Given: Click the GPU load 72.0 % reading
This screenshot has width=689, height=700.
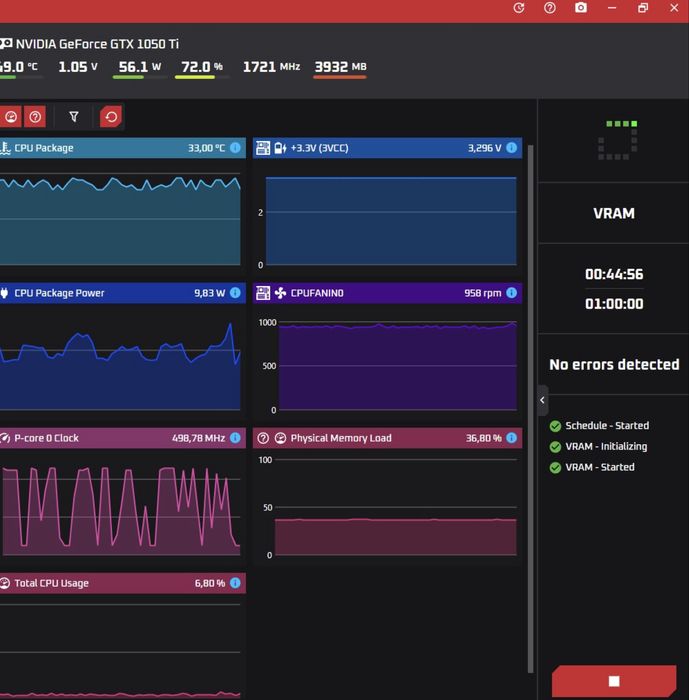Looking at the screenshot, I should tap(202, 67).
